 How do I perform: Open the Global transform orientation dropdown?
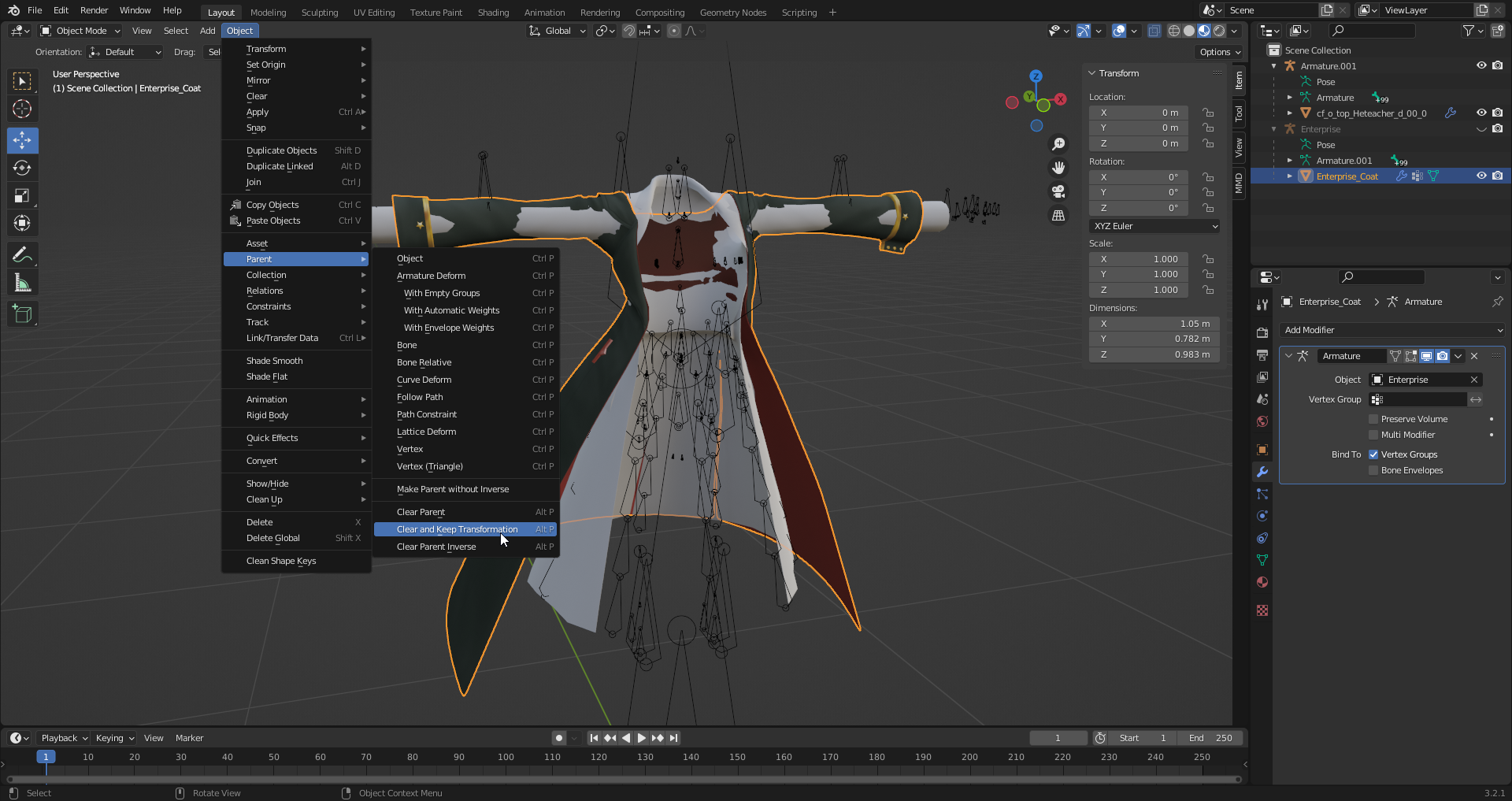(558, 31)
